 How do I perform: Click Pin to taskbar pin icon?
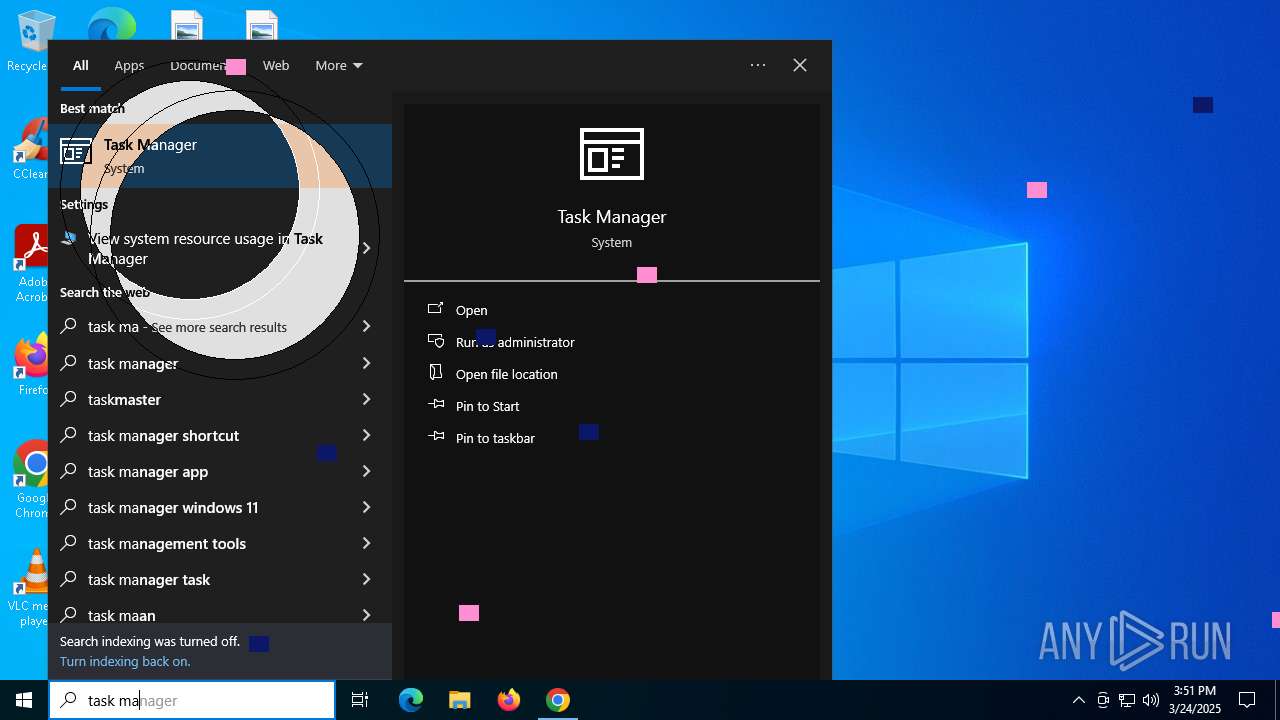coord(435,437)
